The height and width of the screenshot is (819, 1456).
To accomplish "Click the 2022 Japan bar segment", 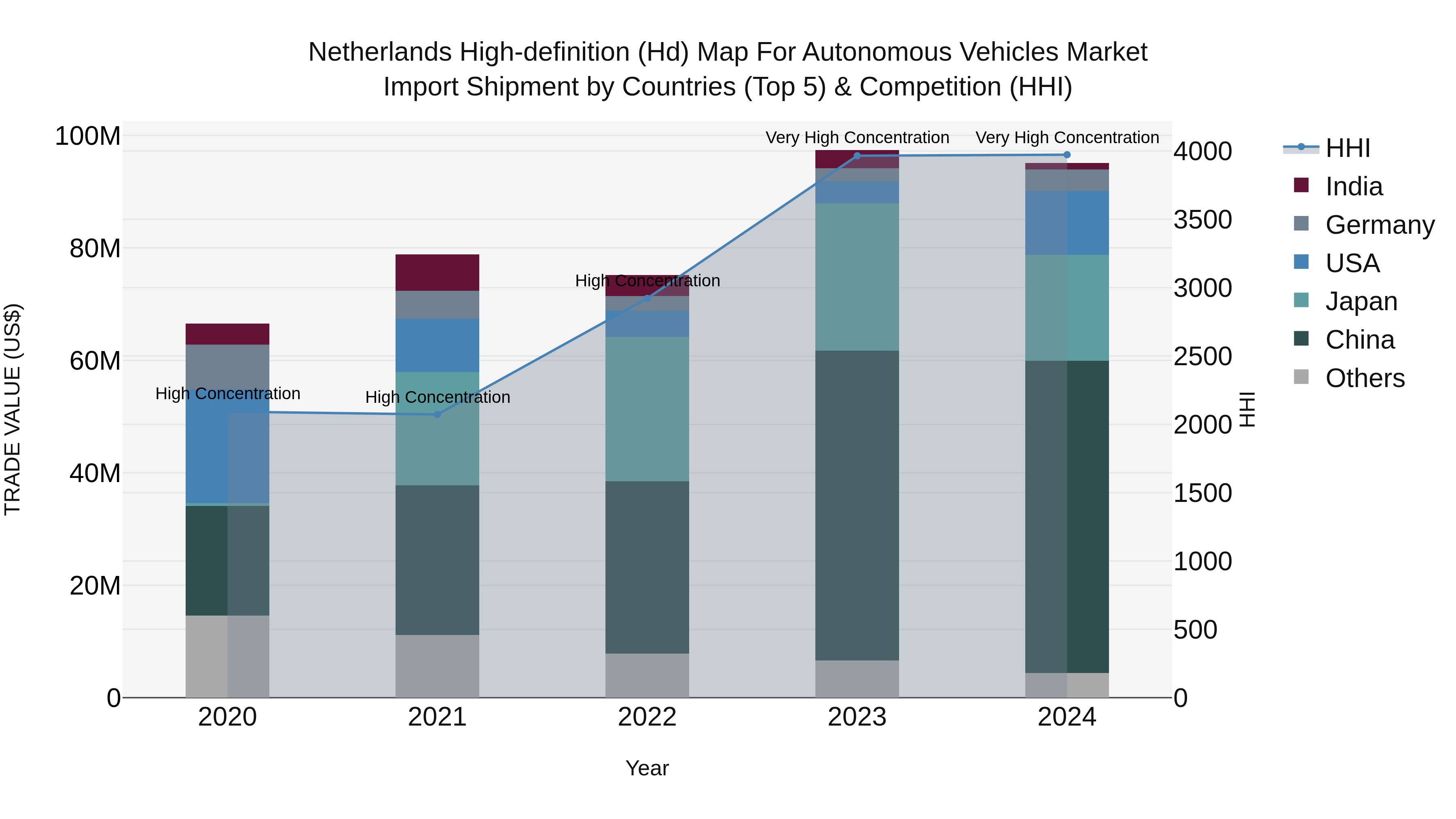I will tap(648, 409).
